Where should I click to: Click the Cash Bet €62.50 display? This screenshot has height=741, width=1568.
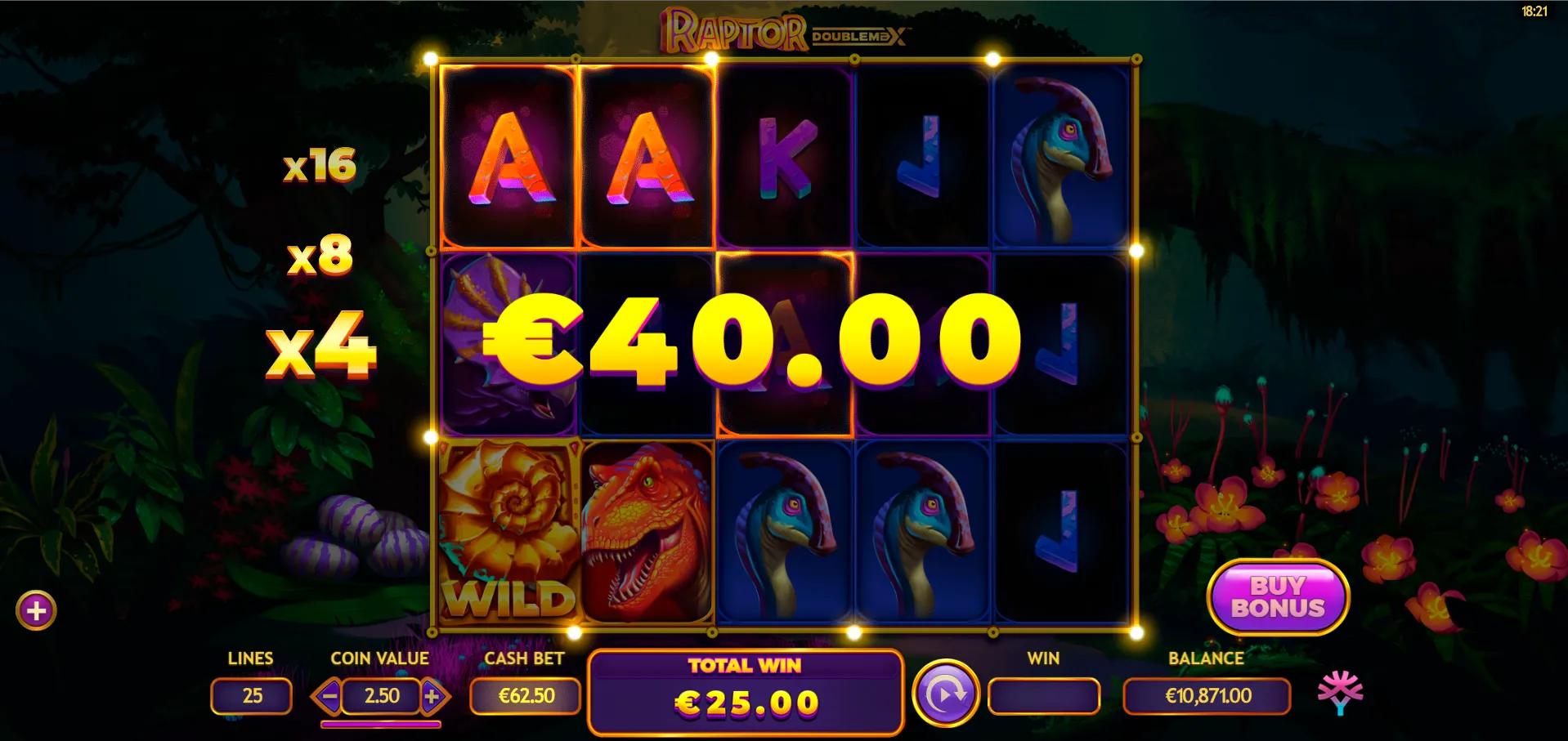click(526, 696)
